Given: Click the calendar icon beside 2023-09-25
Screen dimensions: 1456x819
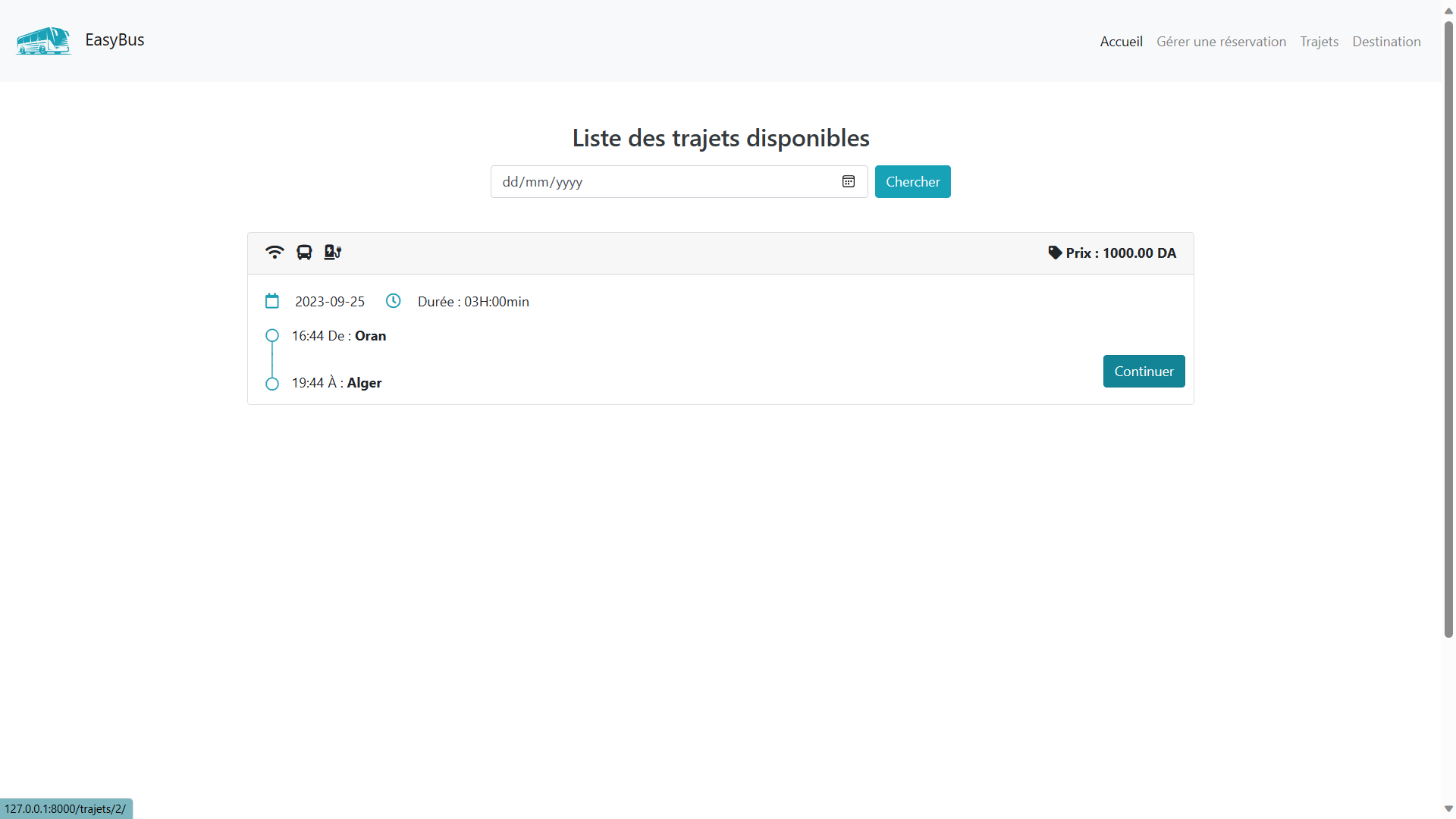Looking at the screenshot, I should click(x=271, y=300).
